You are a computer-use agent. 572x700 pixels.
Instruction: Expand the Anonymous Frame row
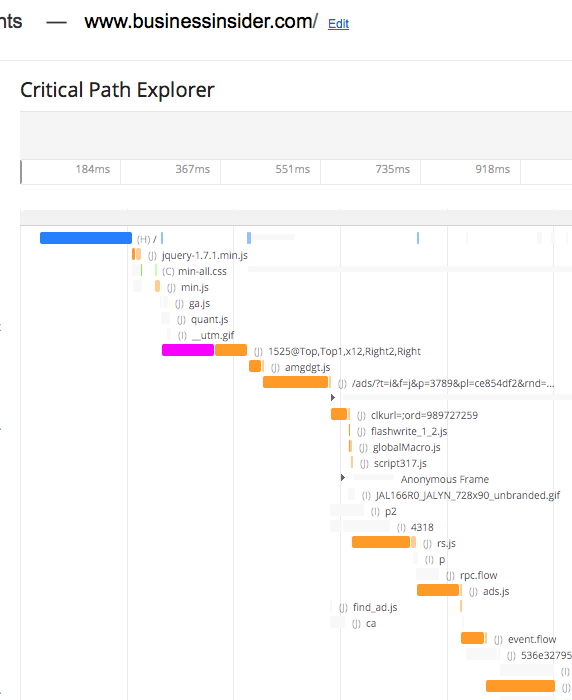342,478
